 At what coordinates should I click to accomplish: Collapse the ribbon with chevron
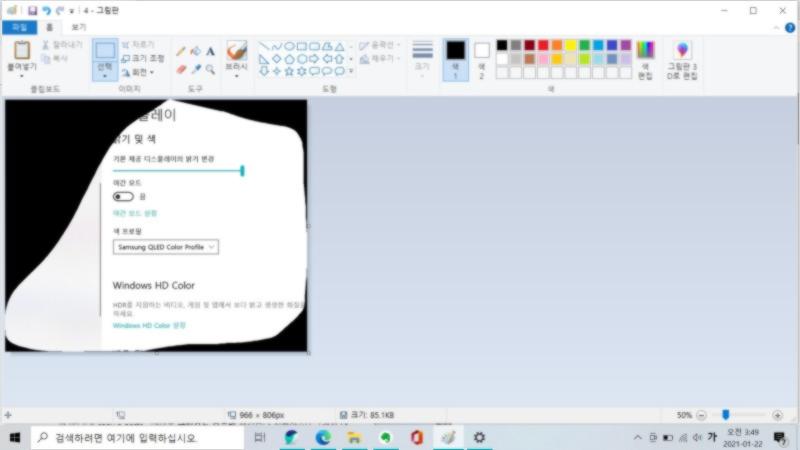[776, 28]
